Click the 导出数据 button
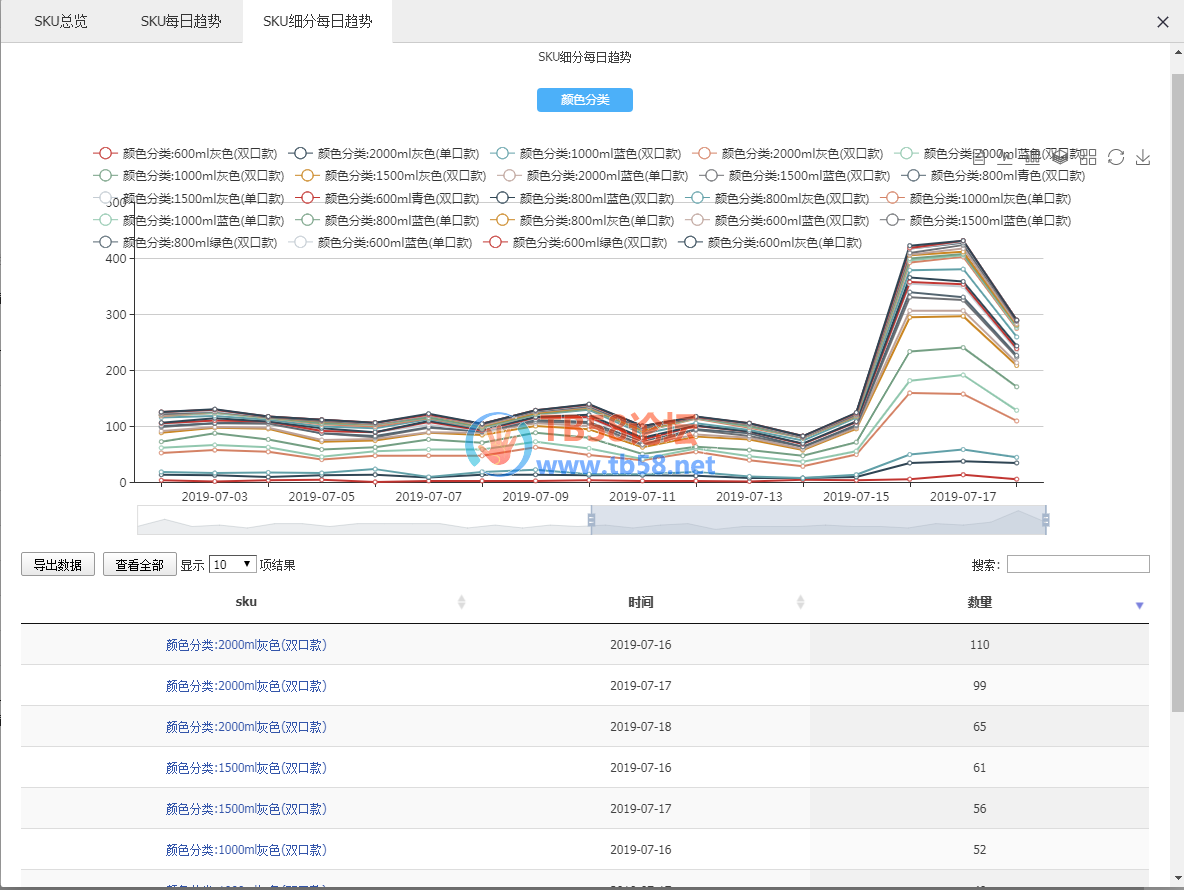This screenshot has height=890, width=1184. pyautogui.click(x=58, y=565)
